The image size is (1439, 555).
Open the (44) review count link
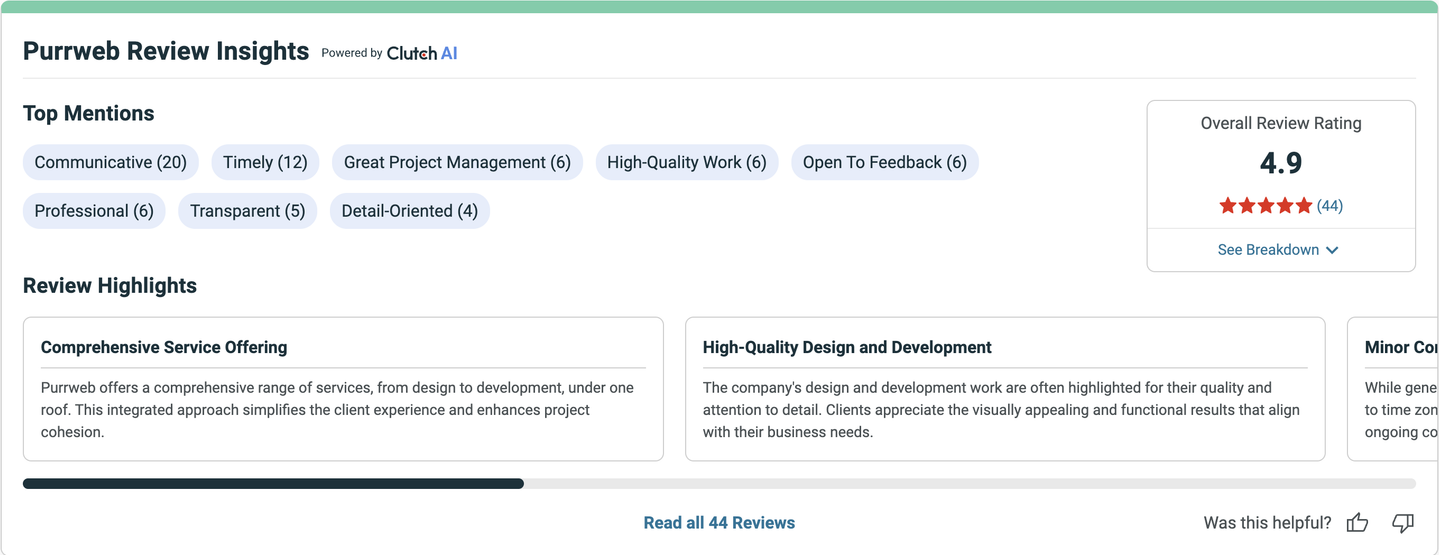point(1329,206)
